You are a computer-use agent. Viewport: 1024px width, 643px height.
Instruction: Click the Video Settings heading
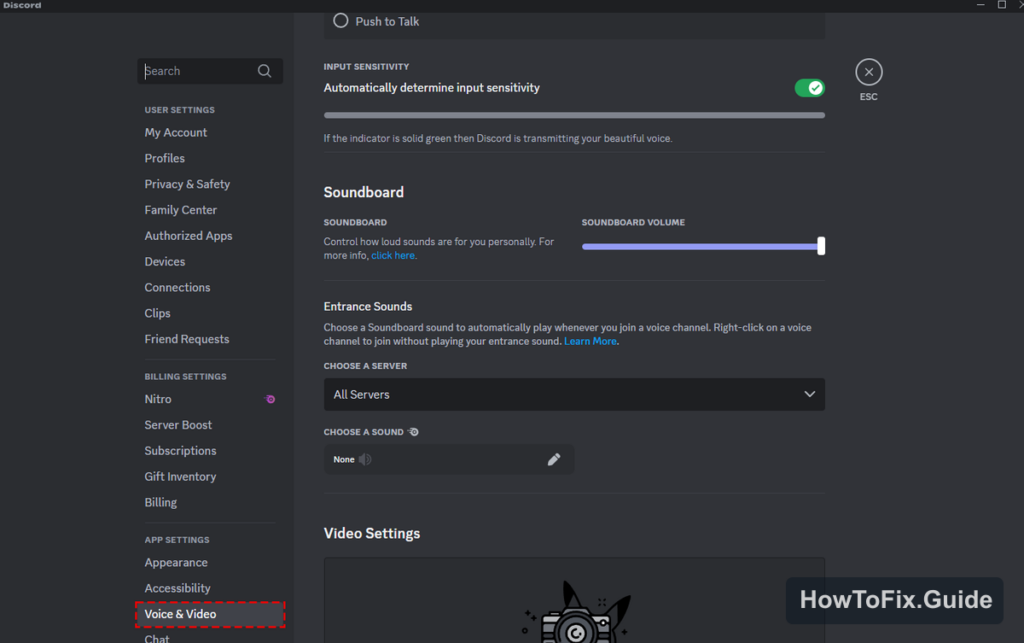coord(372,533)
